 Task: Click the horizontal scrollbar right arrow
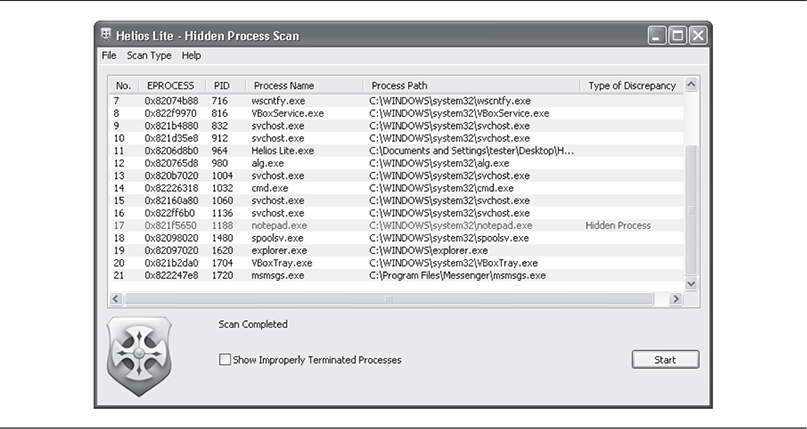[x=675, y=299]
